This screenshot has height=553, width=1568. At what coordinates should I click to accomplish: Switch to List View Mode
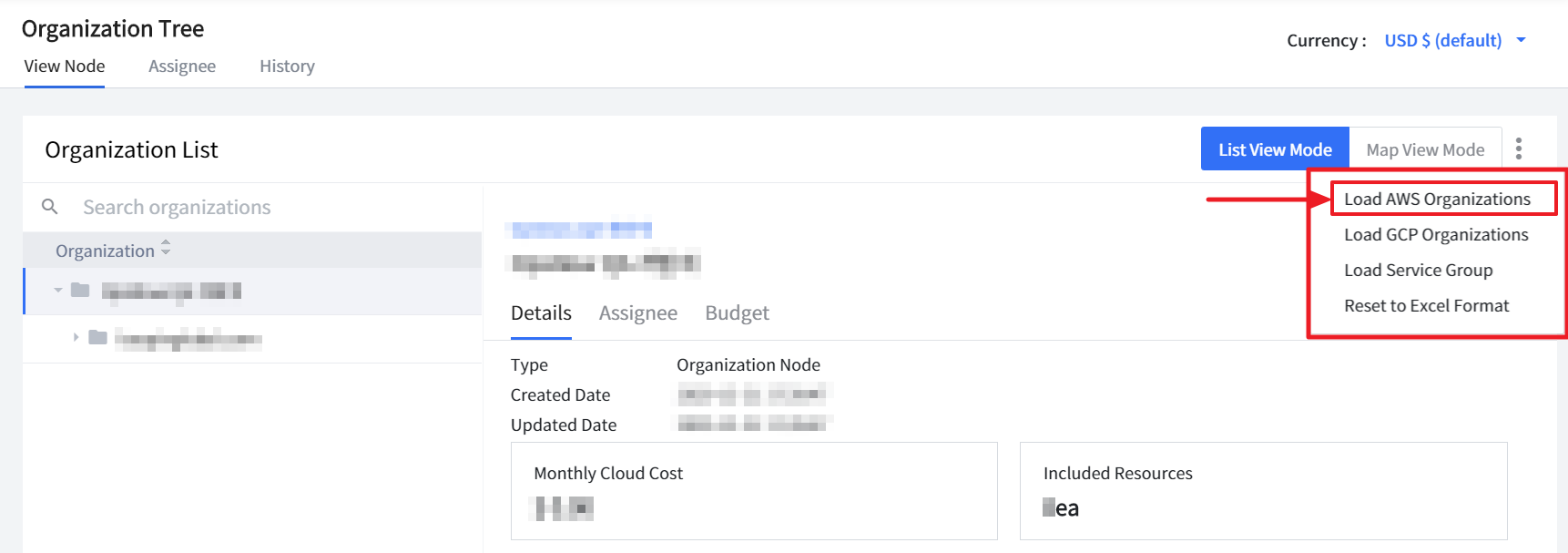pyautogui.click(x=1274, y=149)
